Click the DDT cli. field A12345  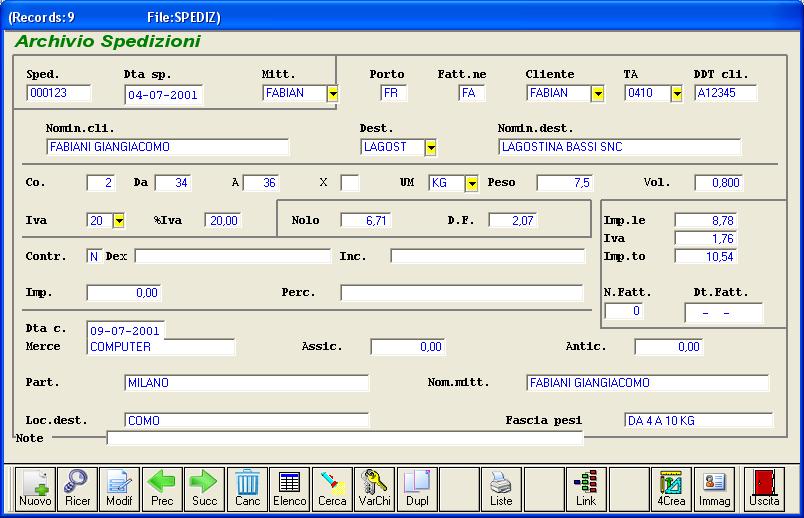(x=726, y=93)
